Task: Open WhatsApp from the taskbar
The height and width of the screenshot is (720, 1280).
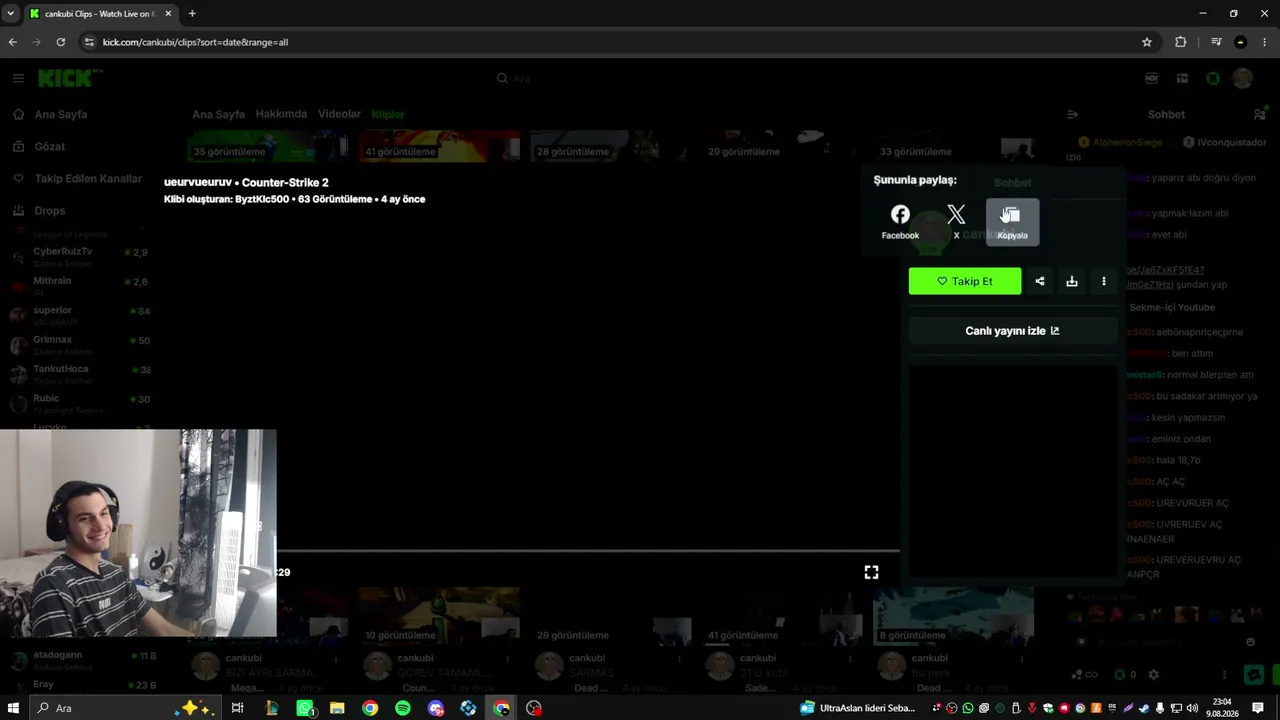Action: [305, 708]
